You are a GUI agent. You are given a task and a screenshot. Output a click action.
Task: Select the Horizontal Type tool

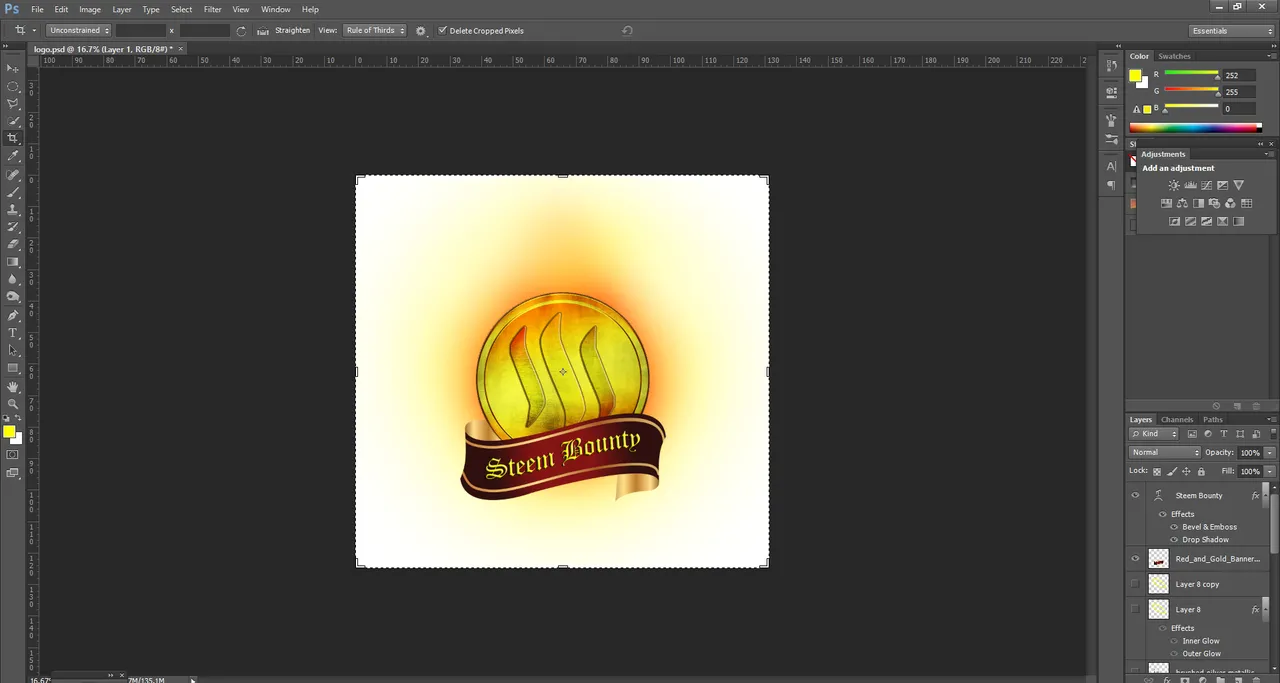[13, 333]
